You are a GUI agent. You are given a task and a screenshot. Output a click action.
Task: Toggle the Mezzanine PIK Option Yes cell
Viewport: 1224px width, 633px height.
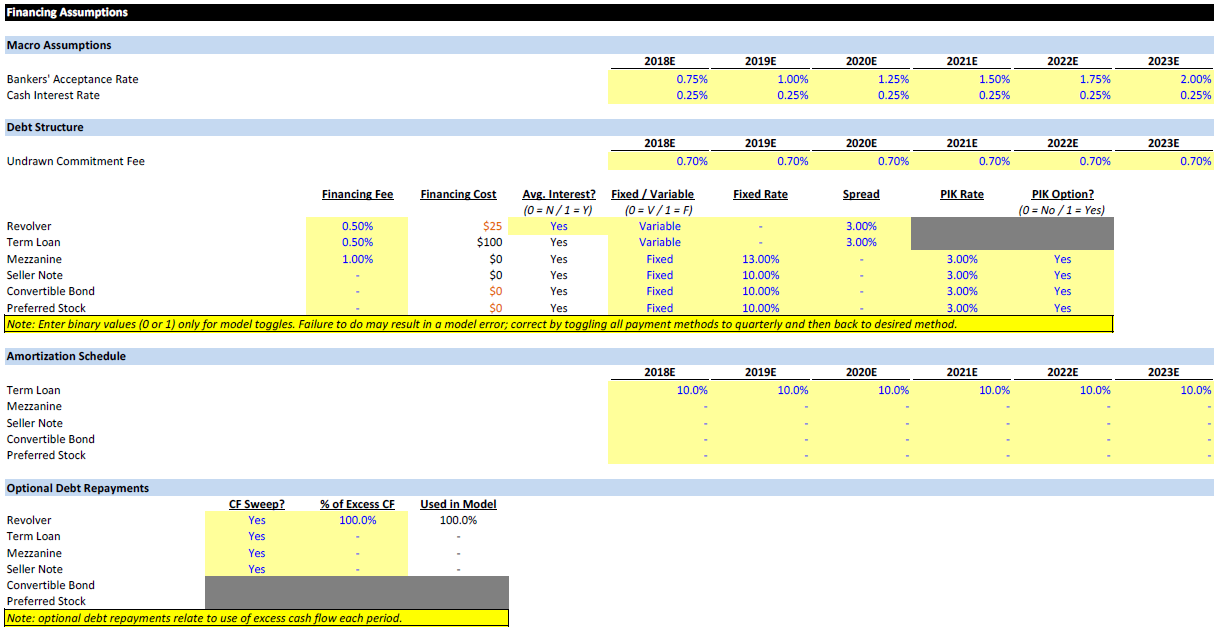[x=1062, y=259]
